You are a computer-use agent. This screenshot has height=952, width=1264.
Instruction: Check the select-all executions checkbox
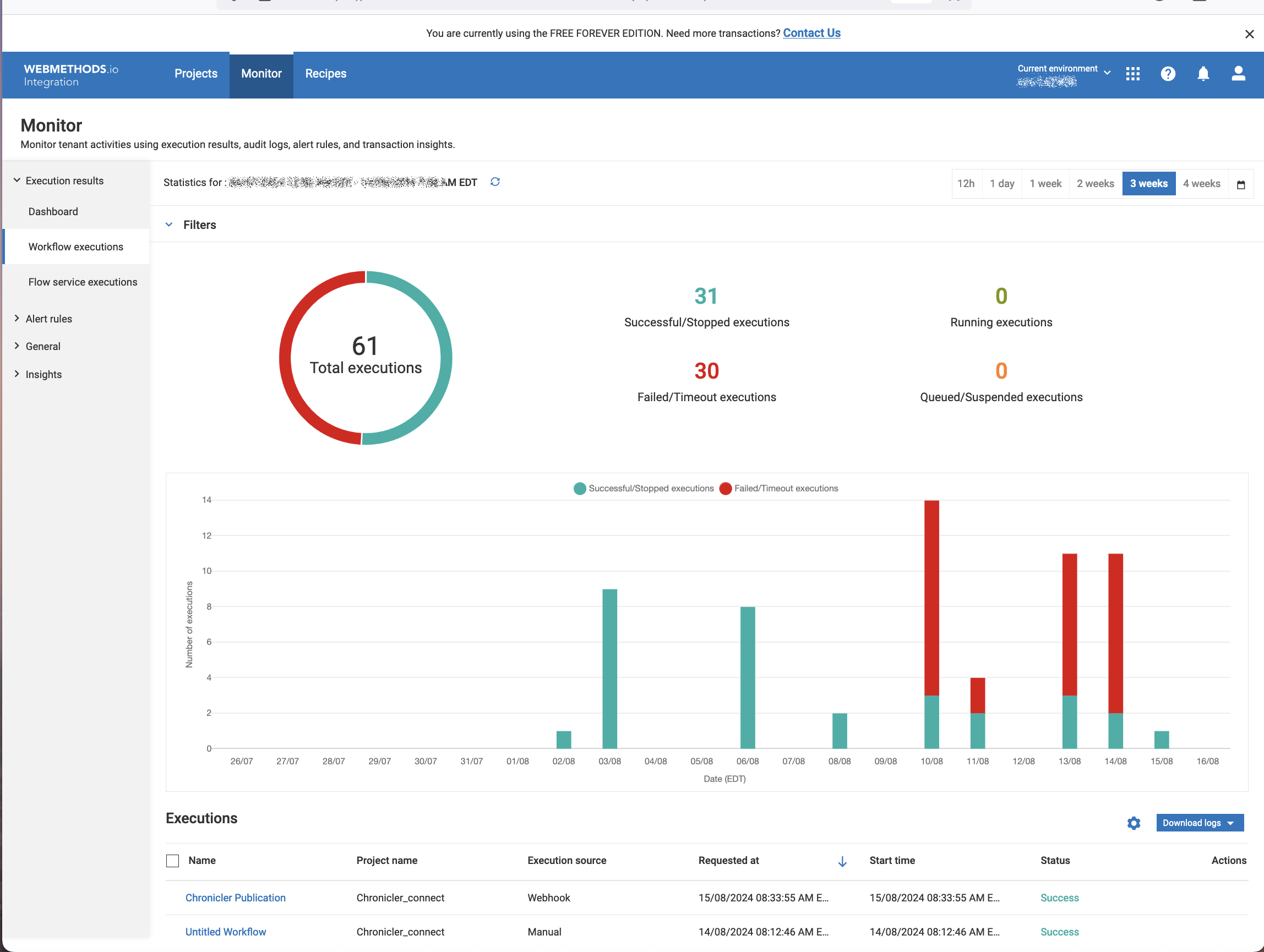[x=172, y=861]
